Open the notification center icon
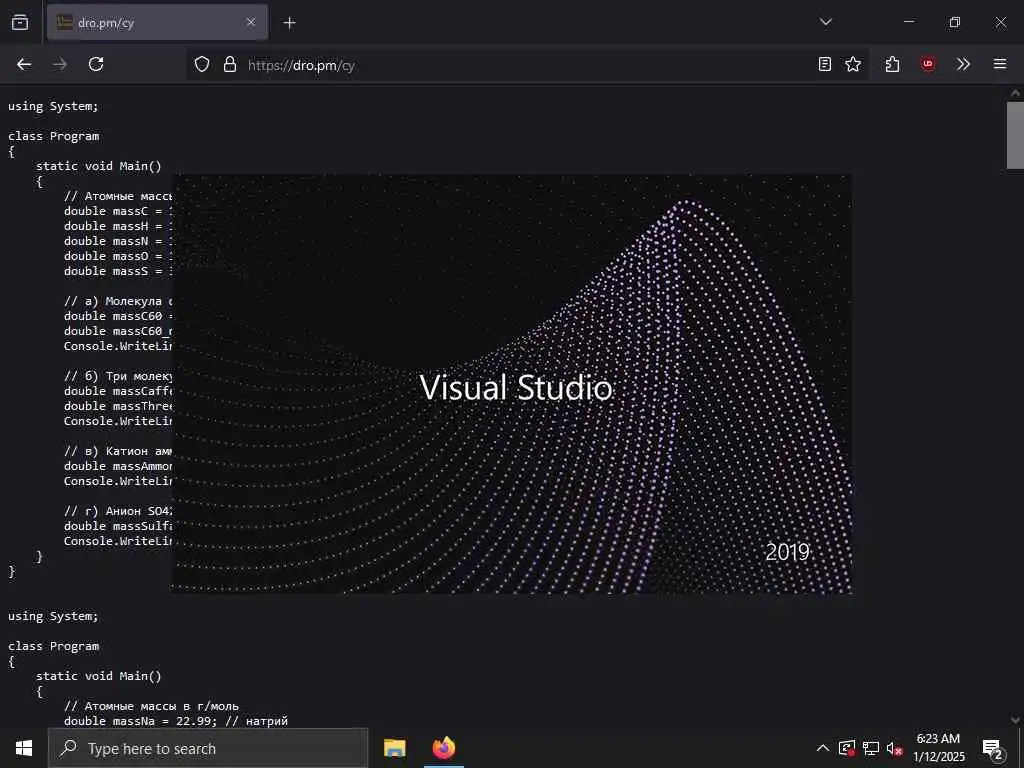 (x=993, y=748)
